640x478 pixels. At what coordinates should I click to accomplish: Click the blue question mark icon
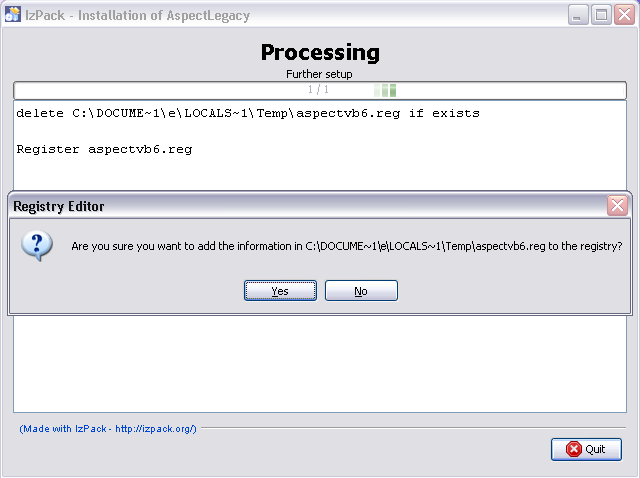(x=37, y=246)
